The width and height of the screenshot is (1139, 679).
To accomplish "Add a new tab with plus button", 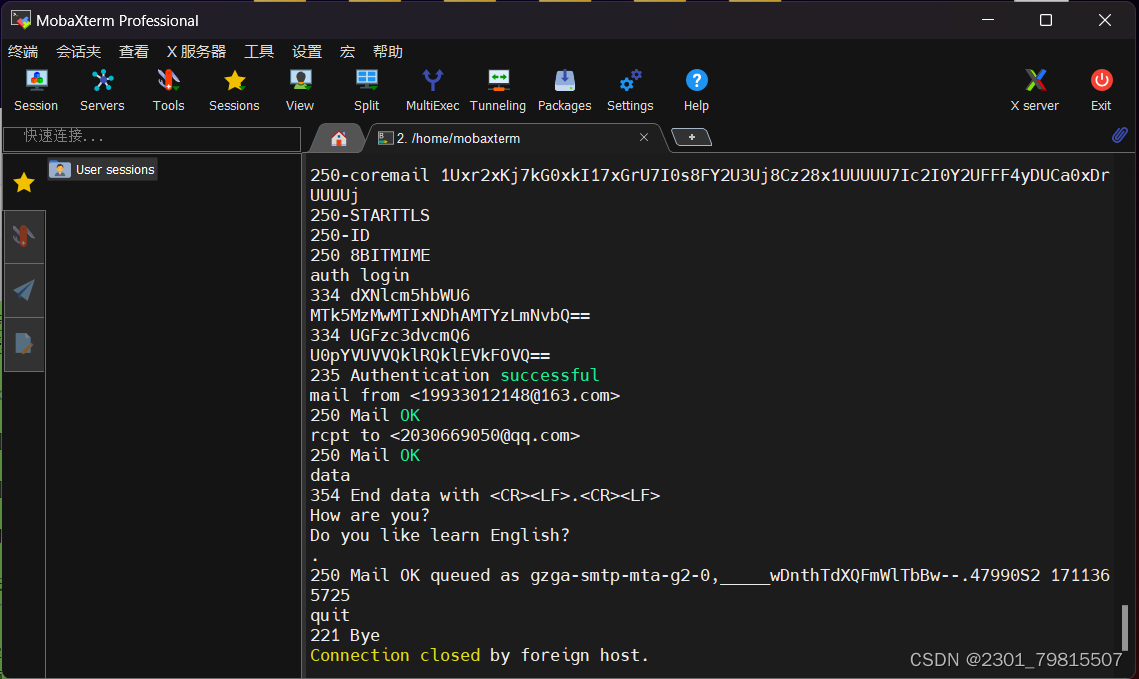I will tap(692, 137).
